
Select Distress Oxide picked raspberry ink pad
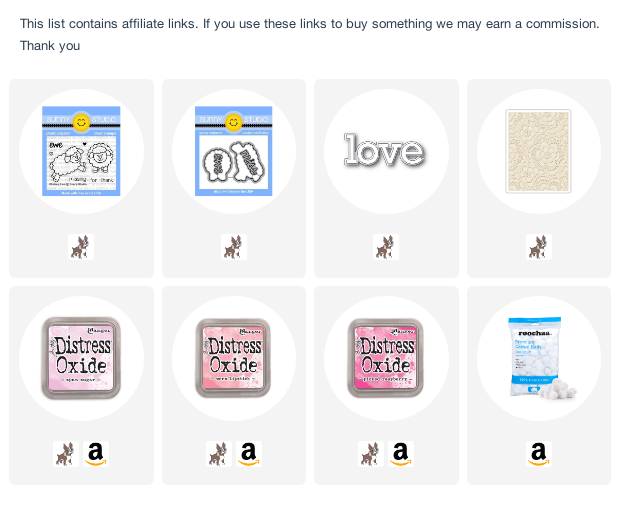[x=386, y=358]
